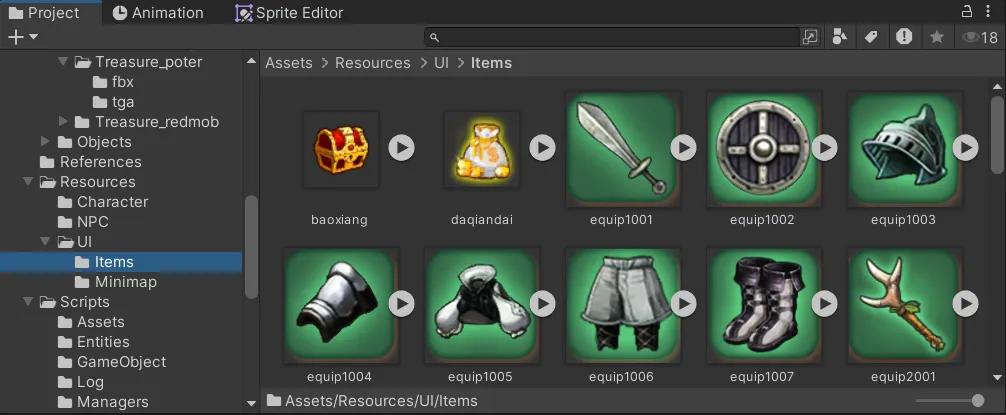Open the panel's three-dot options menu
Viewport: 1006px width, 415px height.
(990, 12)
